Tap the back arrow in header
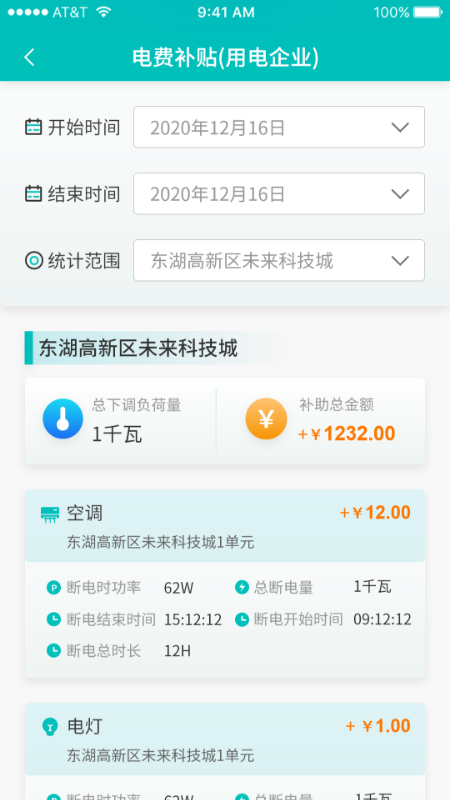The height and width of the screenshot is (800, 450). coord(30,57)
